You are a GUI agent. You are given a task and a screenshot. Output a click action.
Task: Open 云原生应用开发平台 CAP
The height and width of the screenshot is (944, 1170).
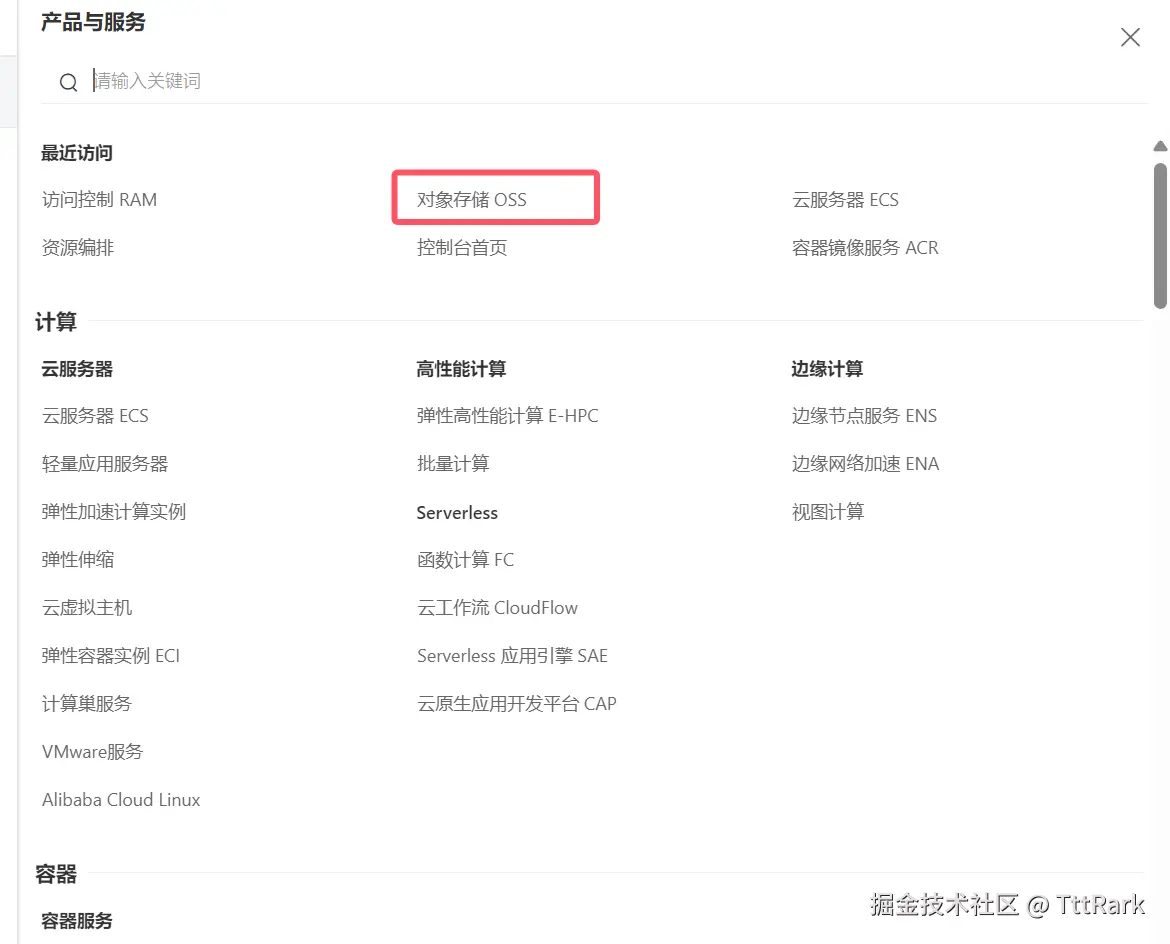[x=516, y=704]
